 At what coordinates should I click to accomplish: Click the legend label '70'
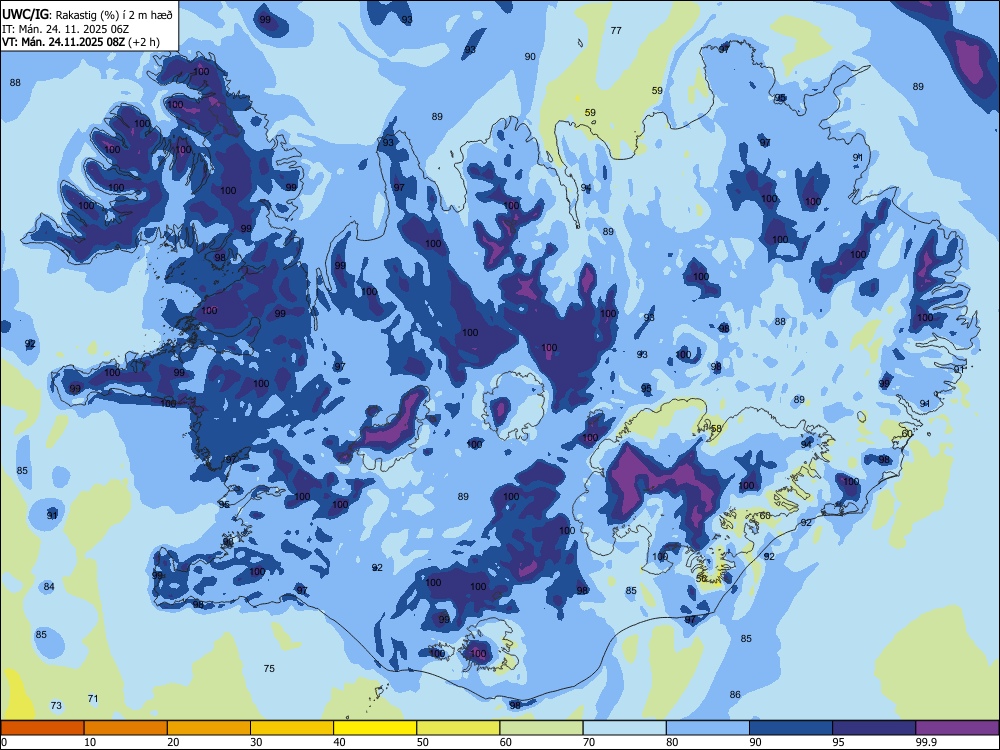coord(589,742)
